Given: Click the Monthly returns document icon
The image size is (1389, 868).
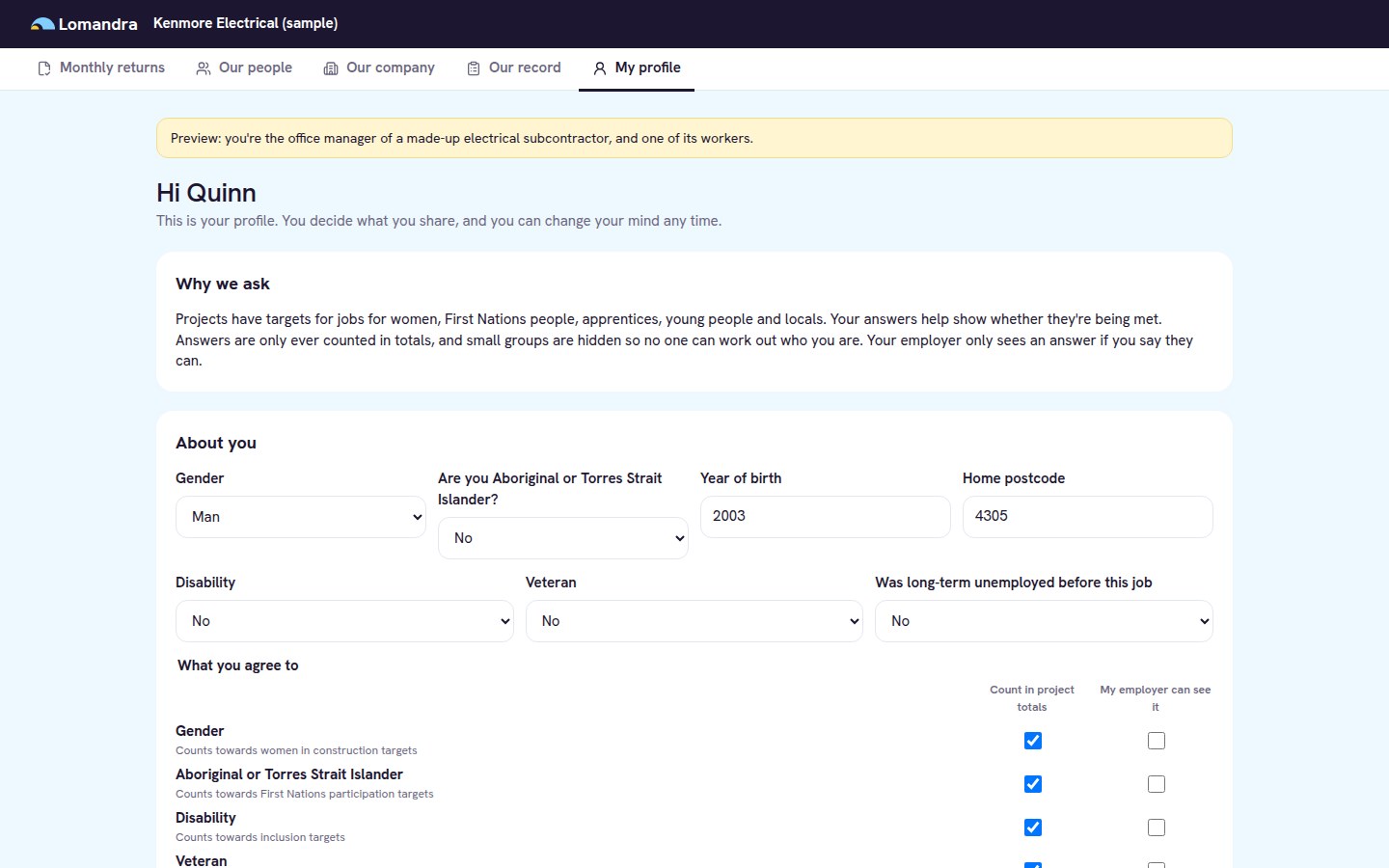Looking at the screenshot, I should [44, 68].
